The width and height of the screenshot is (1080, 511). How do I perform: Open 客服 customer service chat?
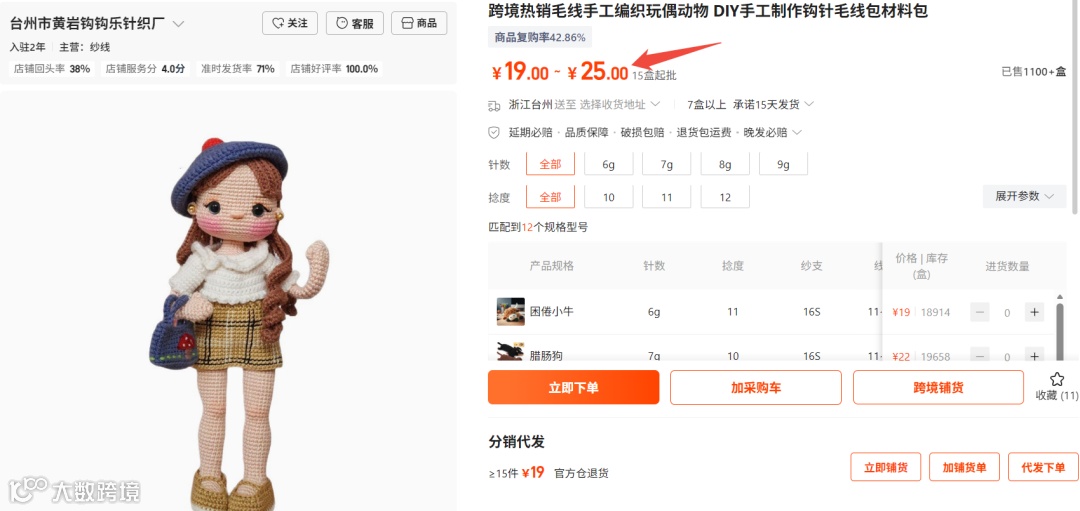(354, 23)
